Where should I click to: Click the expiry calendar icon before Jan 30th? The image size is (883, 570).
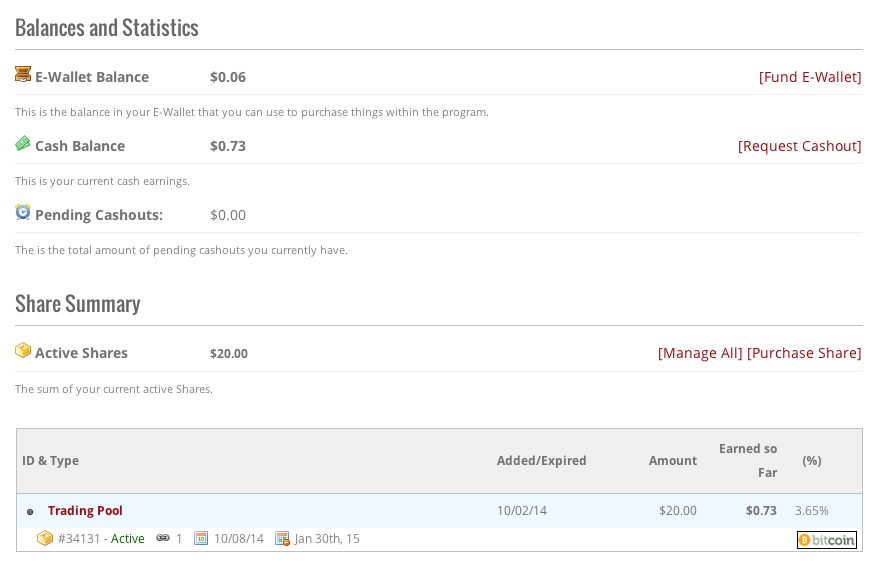tap(283, 538)
